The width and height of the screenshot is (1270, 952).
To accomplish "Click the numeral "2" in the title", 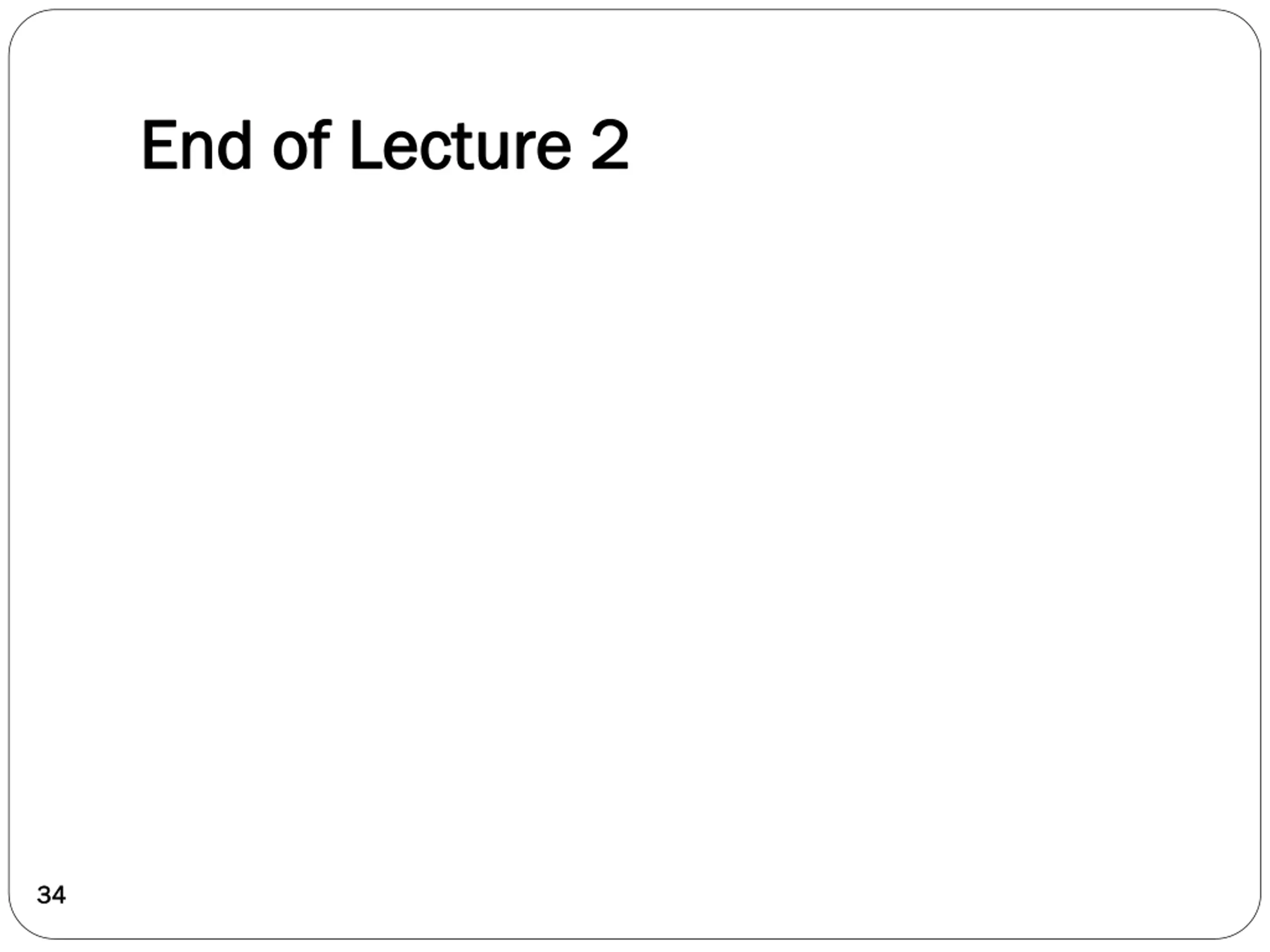I will (610, 145).
